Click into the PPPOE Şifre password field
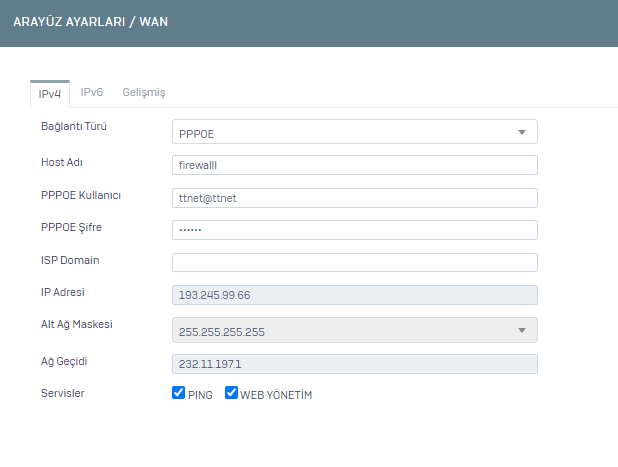The height and width of the screenshot is (467, 618). click(355, 230)
